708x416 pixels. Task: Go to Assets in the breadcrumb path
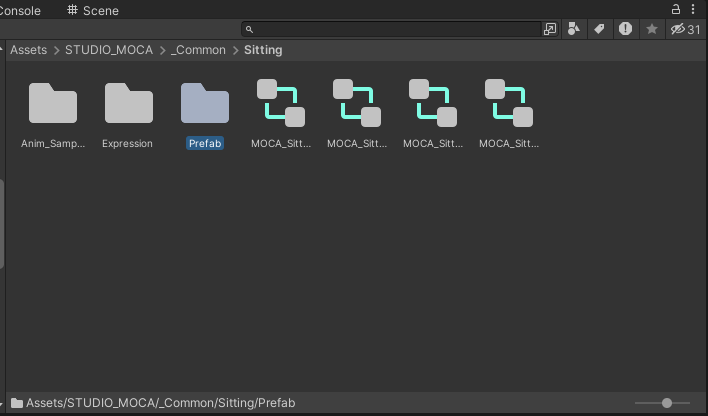[28, 50]
